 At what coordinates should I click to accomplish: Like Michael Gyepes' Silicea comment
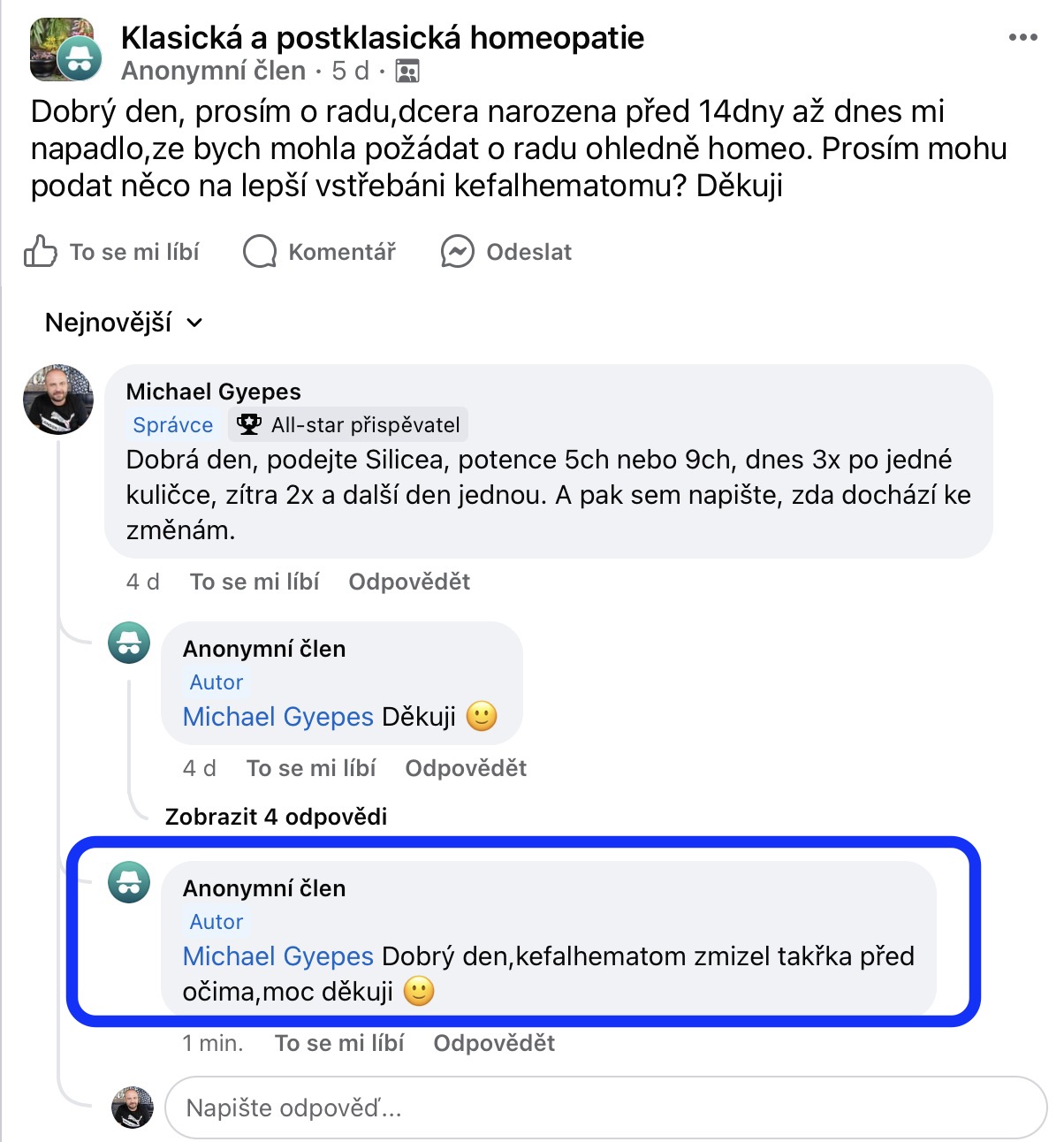click(255, 582)
